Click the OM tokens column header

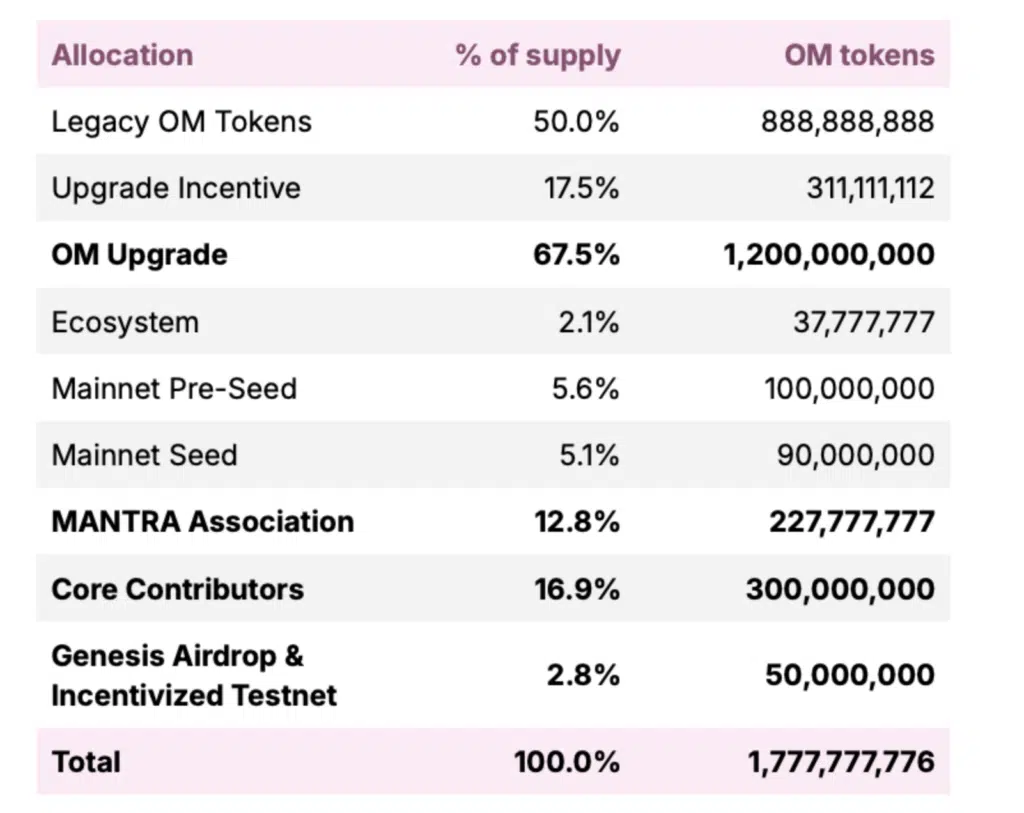(x=859, y=55)
